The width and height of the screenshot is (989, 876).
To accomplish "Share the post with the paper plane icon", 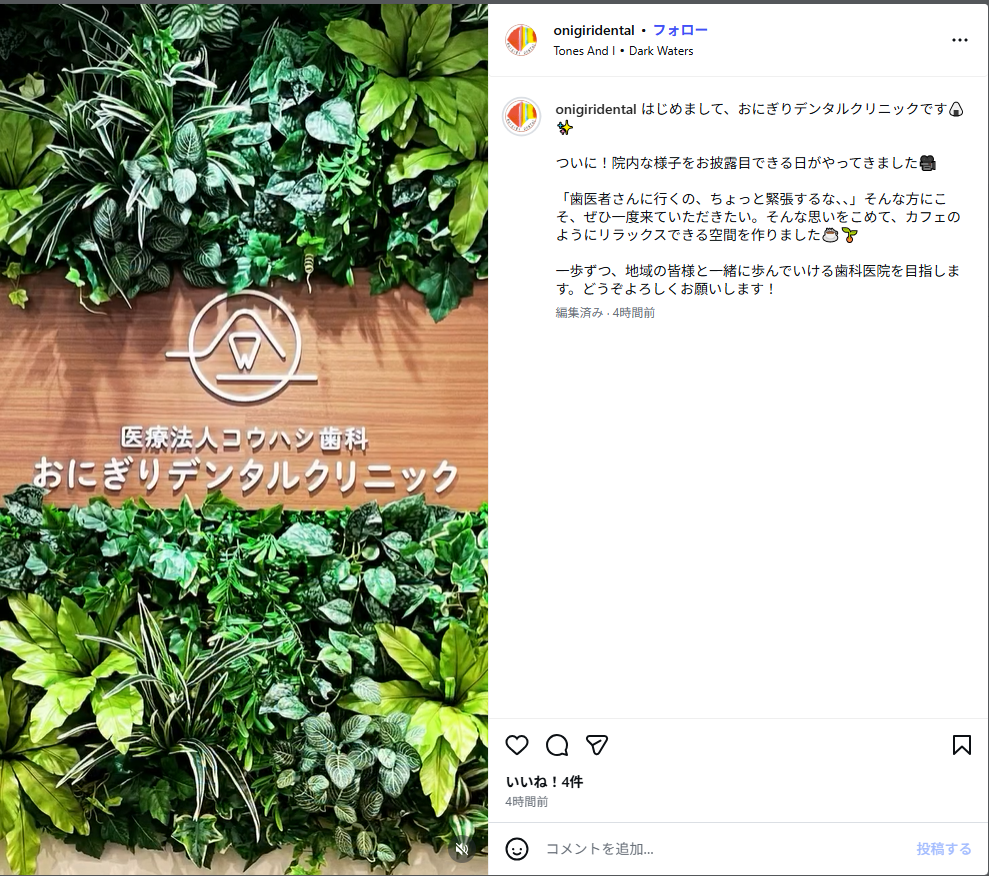I will point(597,745).
